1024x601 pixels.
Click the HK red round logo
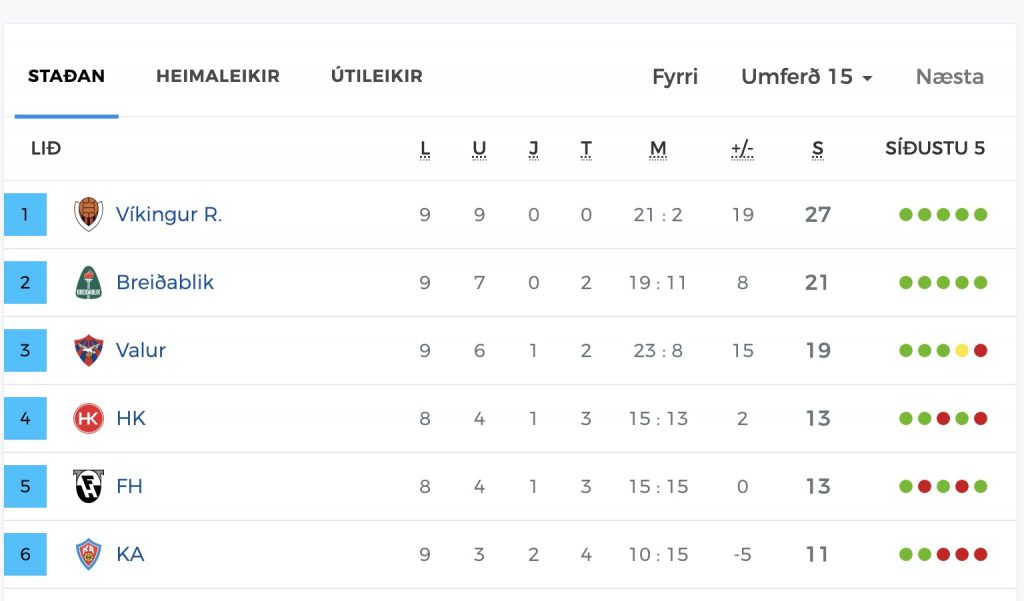pos(88,418)
